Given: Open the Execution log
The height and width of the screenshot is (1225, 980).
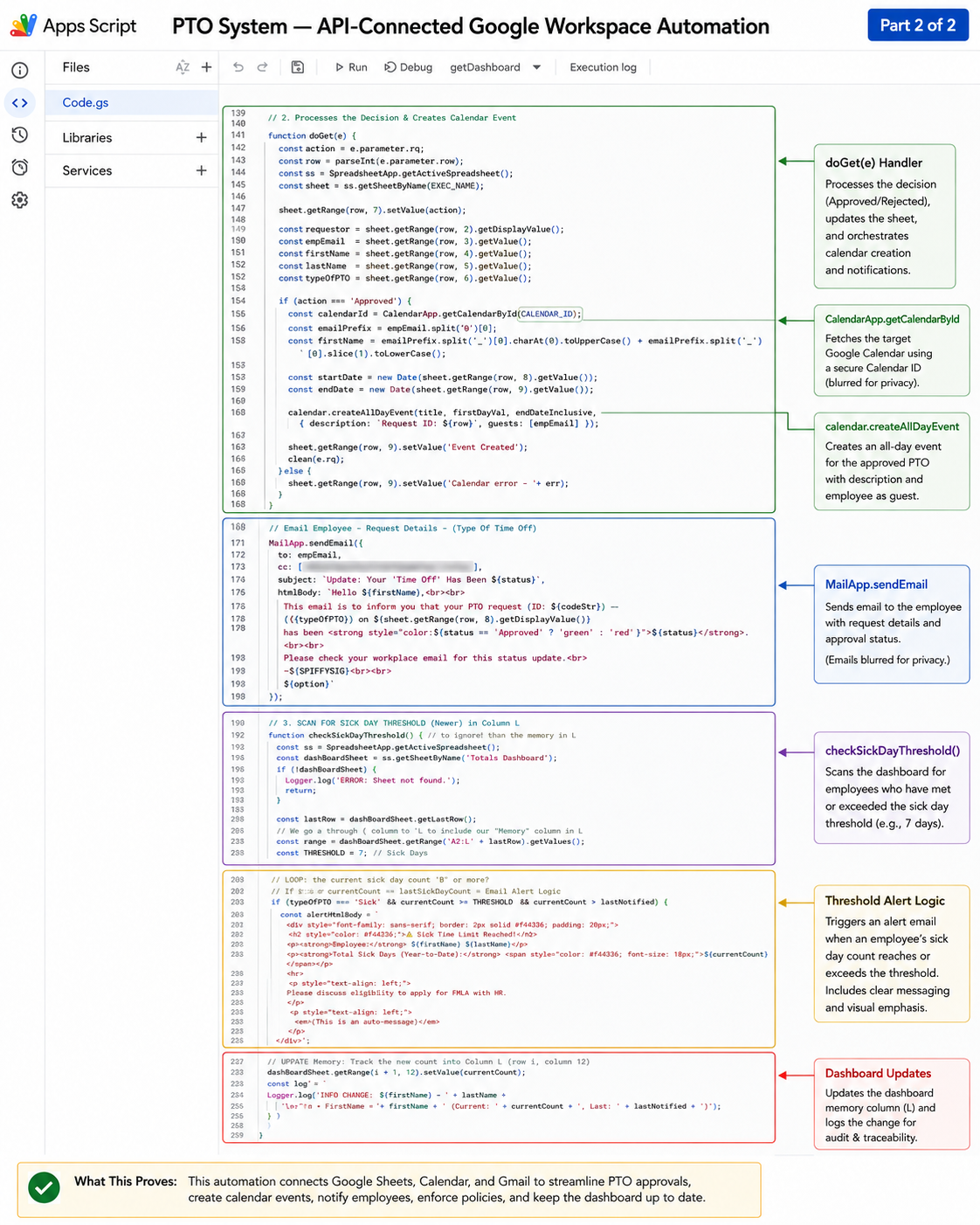Looking at the screenshot, I should pos(603,67).
